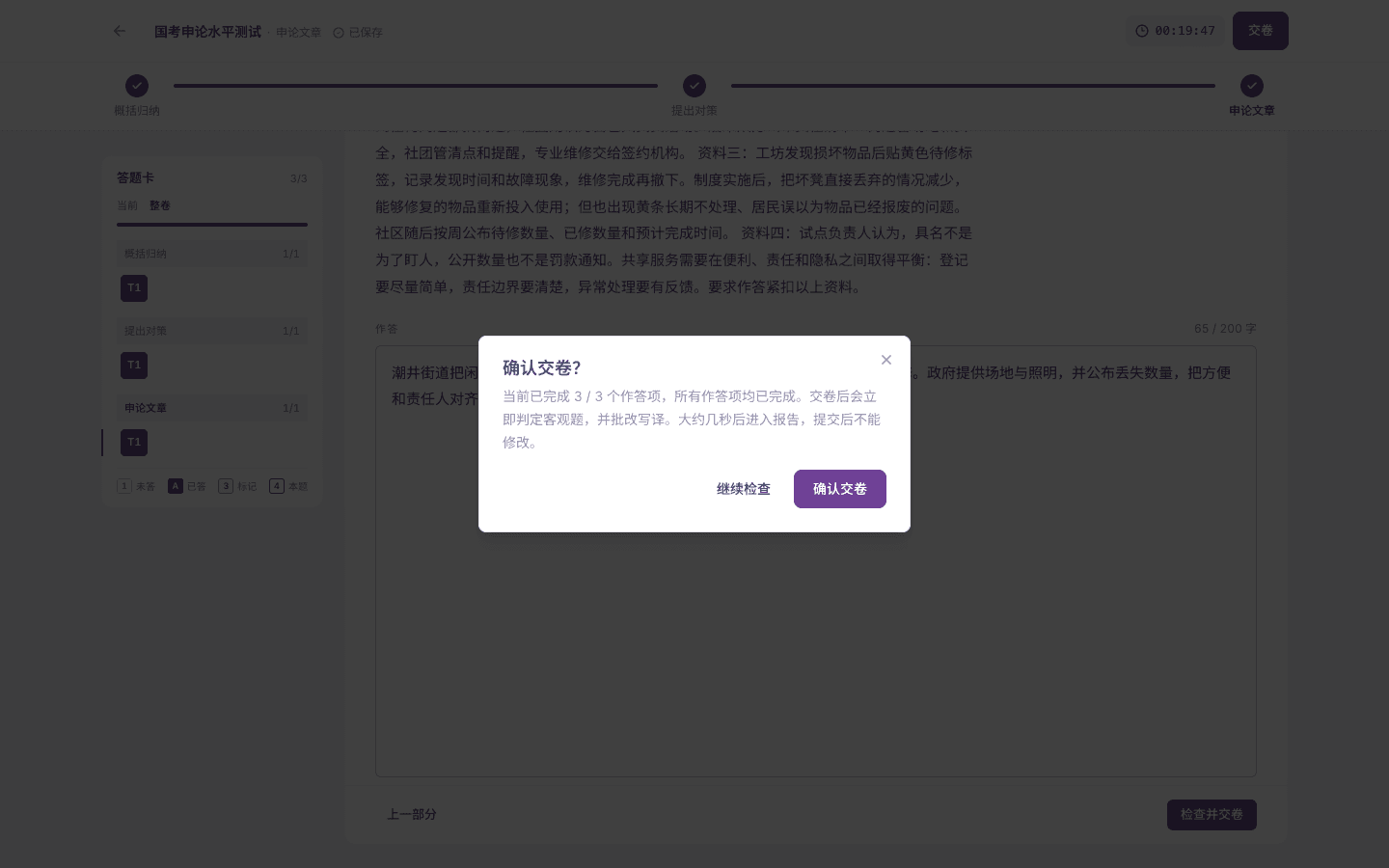Viewport: 1389px width, 868px height.
Task: Switch answer card to 当前 tab
Action: pyautogui.click(x=127, y=205)
